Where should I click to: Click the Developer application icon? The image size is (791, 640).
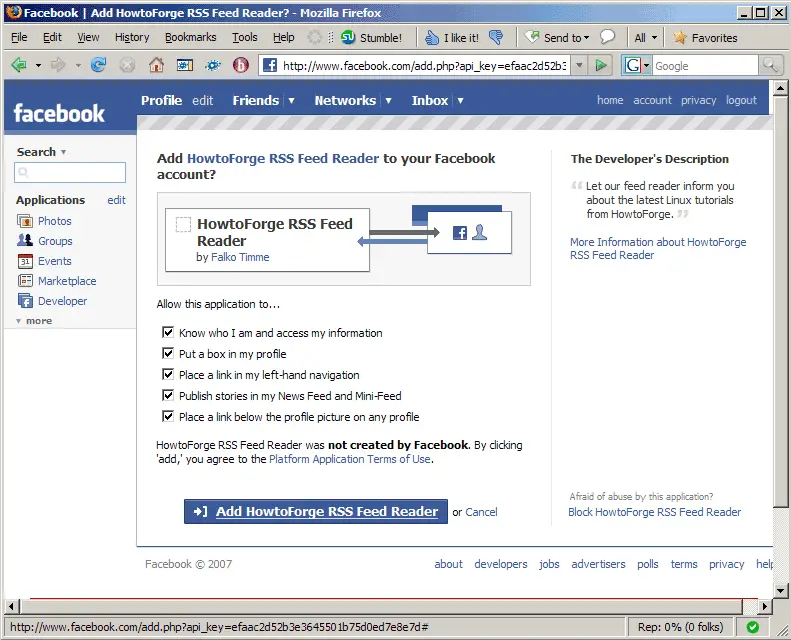(x=25, y=301)
